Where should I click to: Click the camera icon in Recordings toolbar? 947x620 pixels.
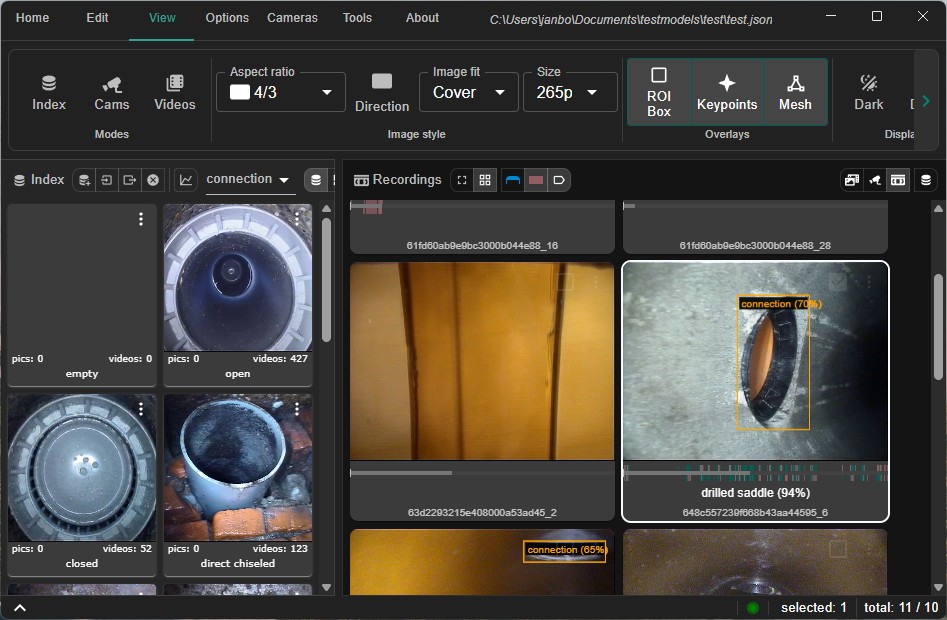tap(875, 180)
